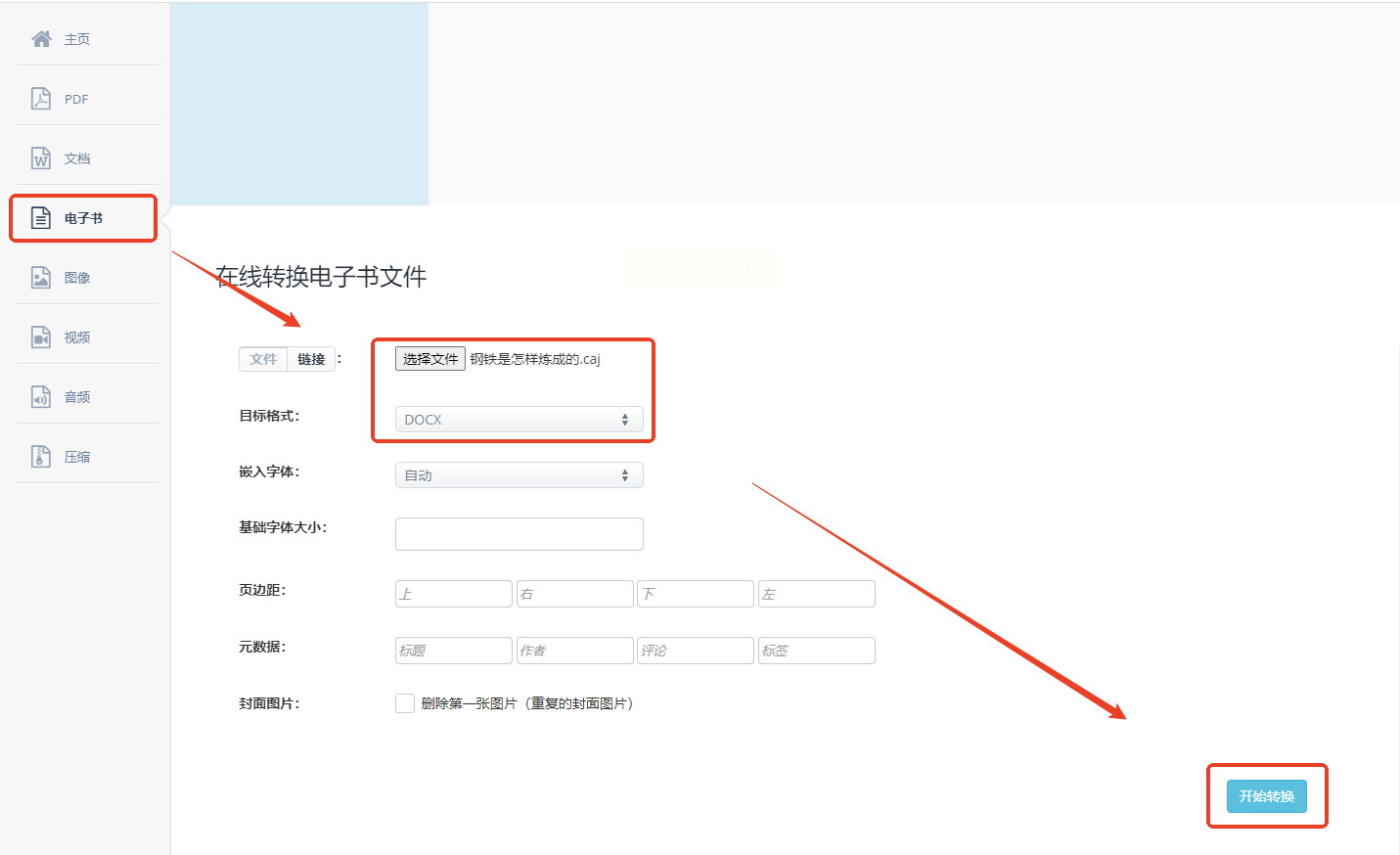
Task: Select the video file icon
Action: pos(41,337)
